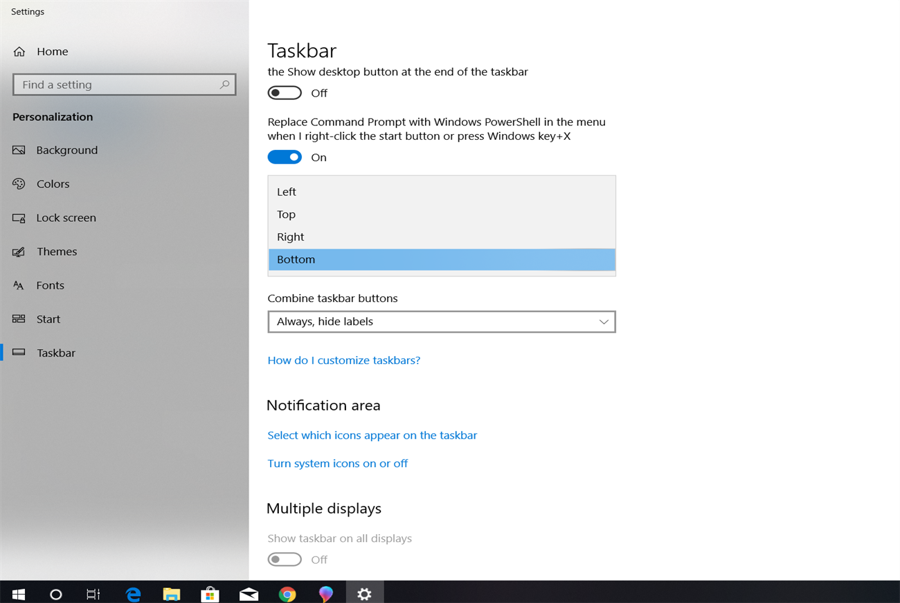900x603 pixels.
Task: Click the search magnifier in Find a setting
Action: [224, 85]
